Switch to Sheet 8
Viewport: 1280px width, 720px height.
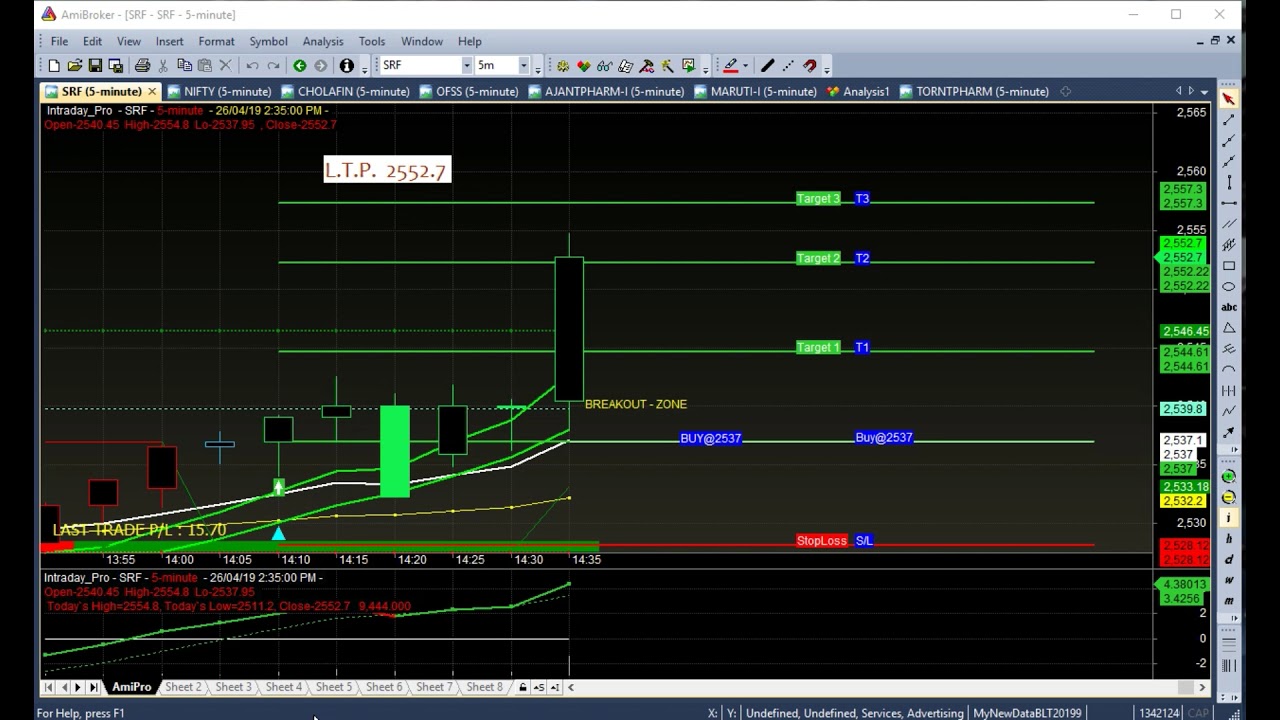pos(484,687)
